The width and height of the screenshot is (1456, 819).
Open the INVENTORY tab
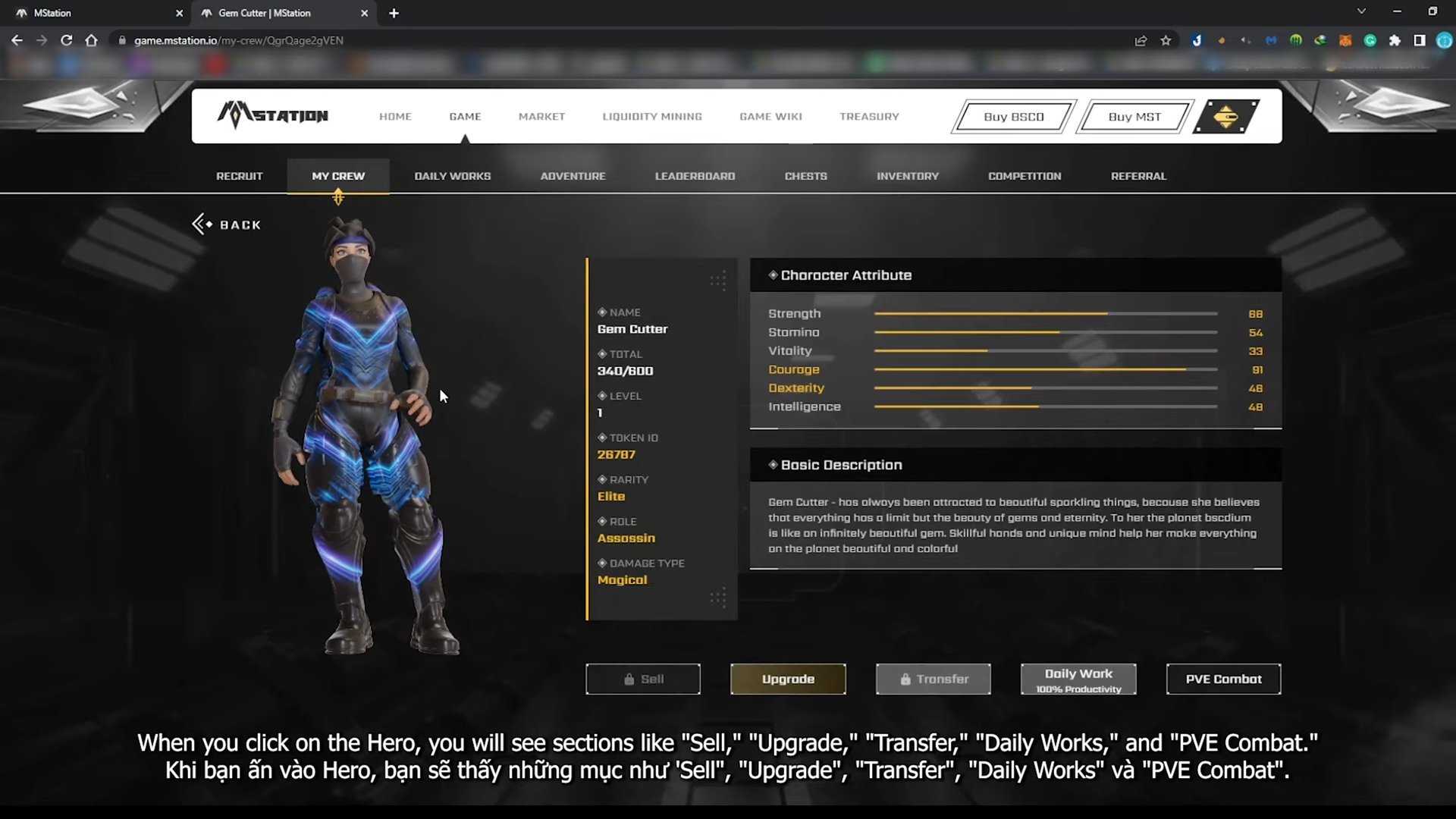tap(908, 176)
